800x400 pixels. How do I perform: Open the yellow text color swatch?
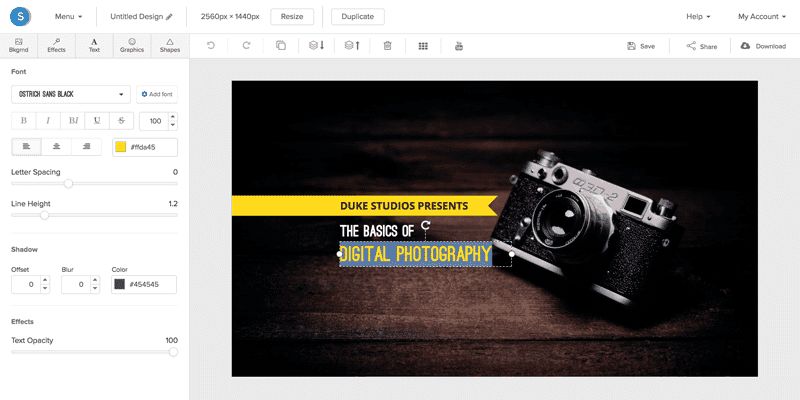click(x=120, y=147)
